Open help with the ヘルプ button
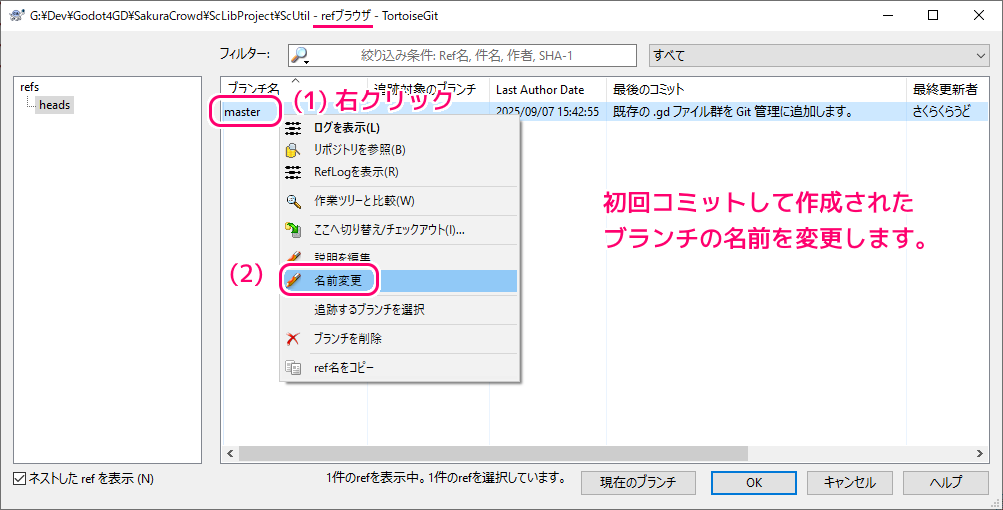Screen dimensions: 1003x510 945,482
